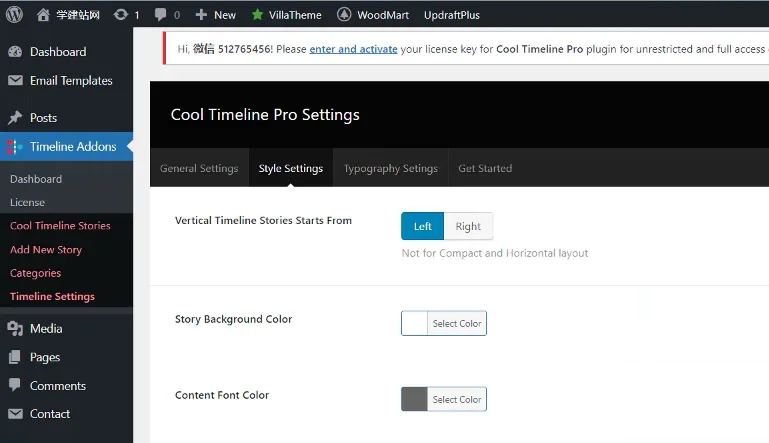Click the enter and activate link
Screen dimensions: 769x443
point(353,48)
